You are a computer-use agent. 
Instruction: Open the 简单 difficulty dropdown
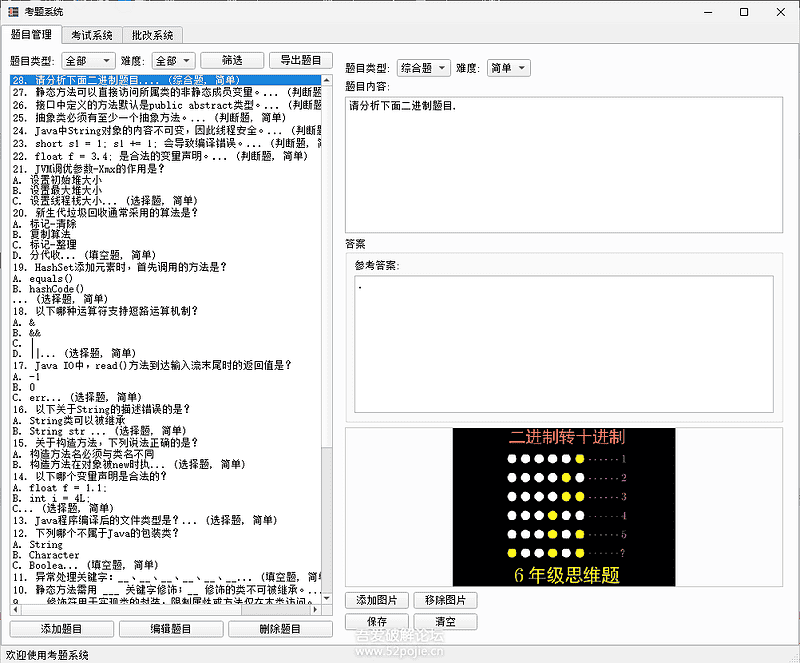pos(509,68)
